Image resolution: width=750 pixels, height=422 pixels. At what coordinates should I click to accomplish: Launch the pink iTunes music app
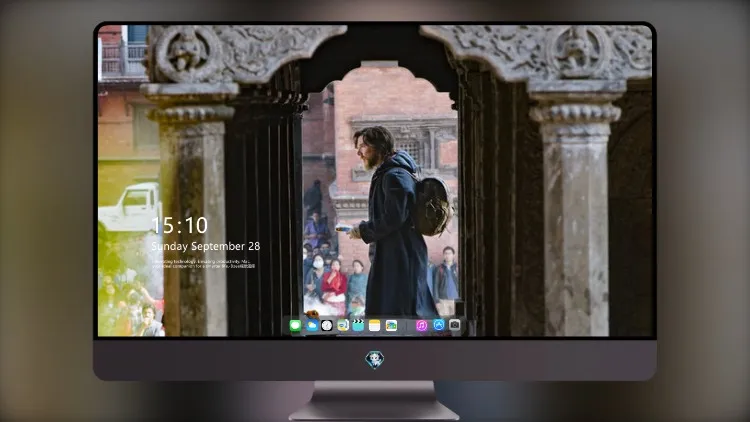coord(421,325)
